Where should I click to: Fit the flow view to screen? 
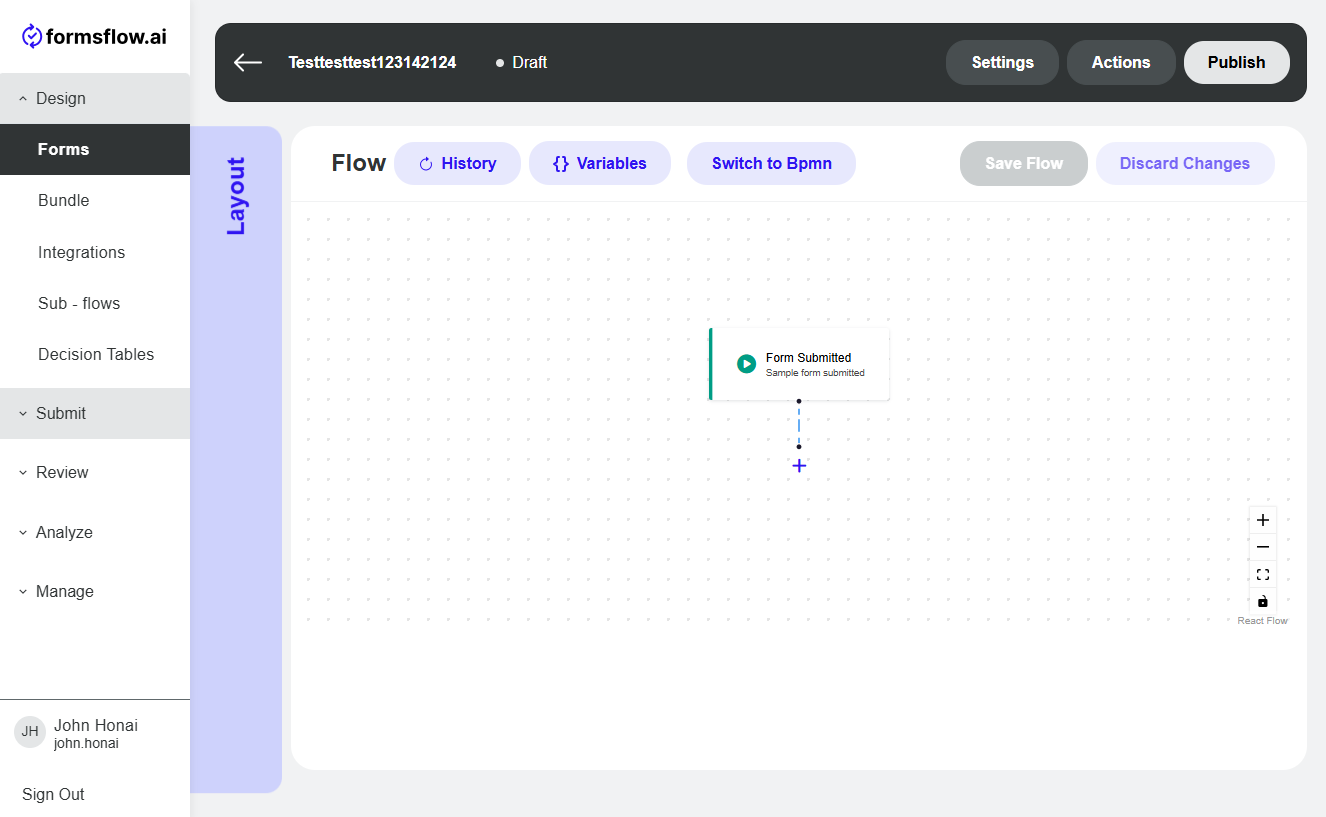click(x=1262, y=574)
